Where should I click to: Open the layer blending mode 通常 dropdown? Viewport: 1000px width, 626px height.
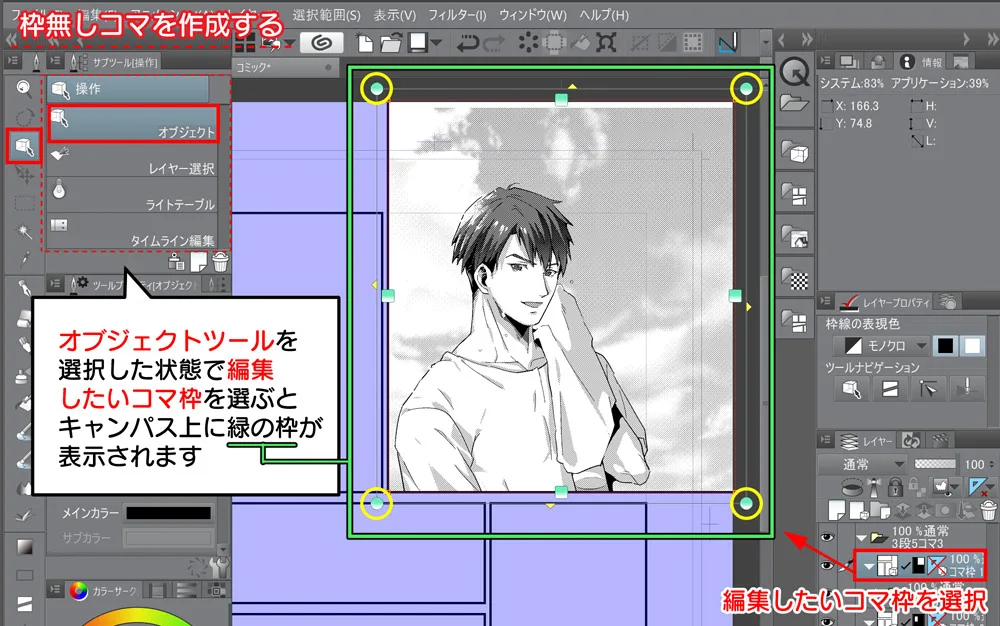(x=864, y=464)
